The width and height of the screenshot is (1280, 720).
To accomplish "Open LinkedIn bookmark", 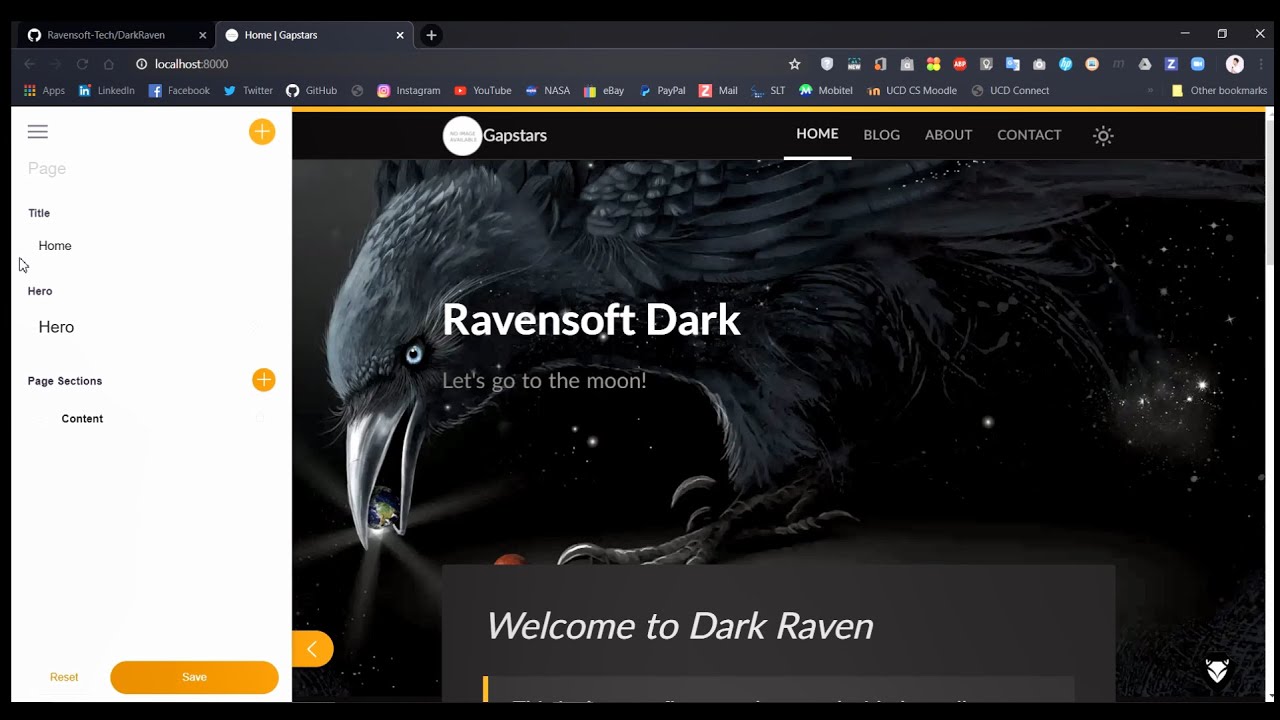I will pos(107,91).
